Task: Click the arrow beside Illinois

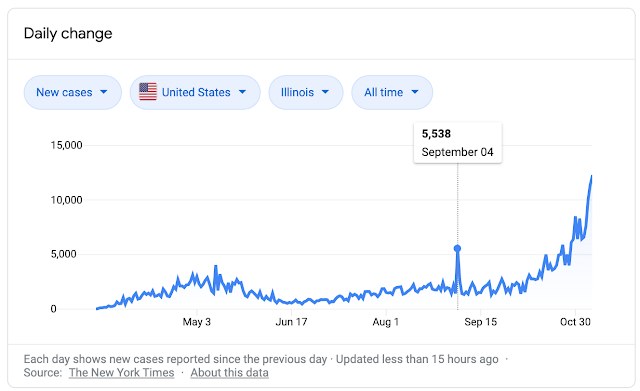Action: click(x=325, y=92)
